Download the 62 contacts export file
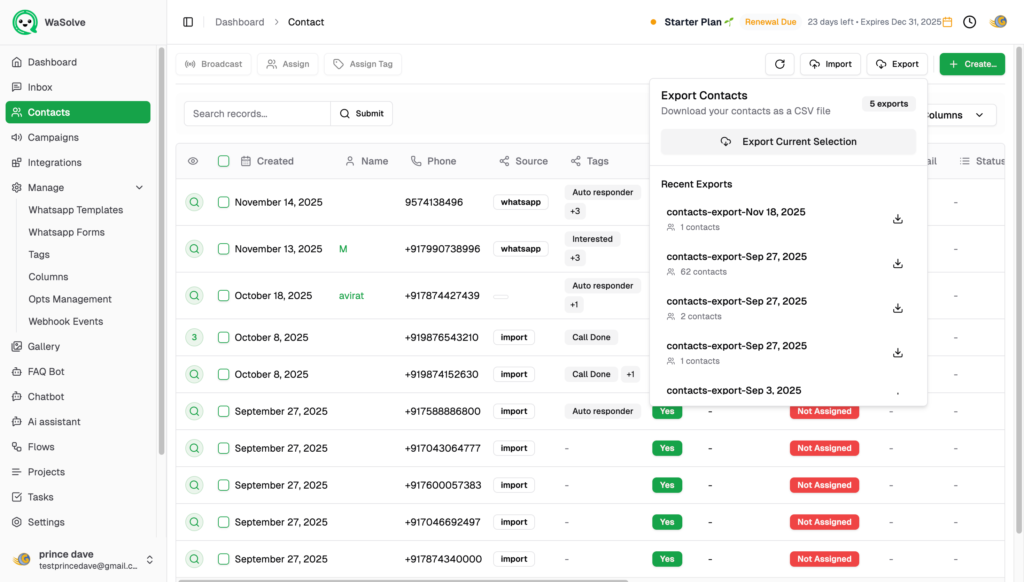The image size is (1024, 582). click(897, 264)
